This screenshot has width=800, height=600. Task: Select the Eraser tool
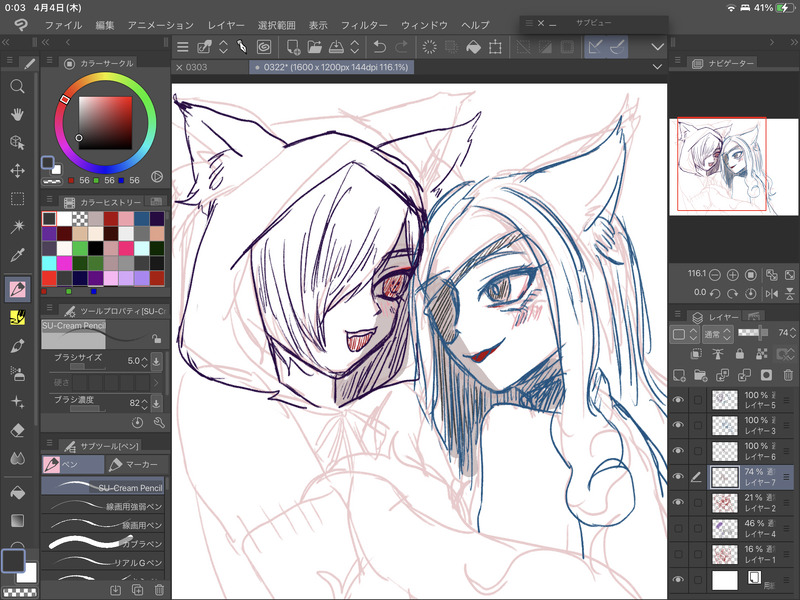[17, 430]
